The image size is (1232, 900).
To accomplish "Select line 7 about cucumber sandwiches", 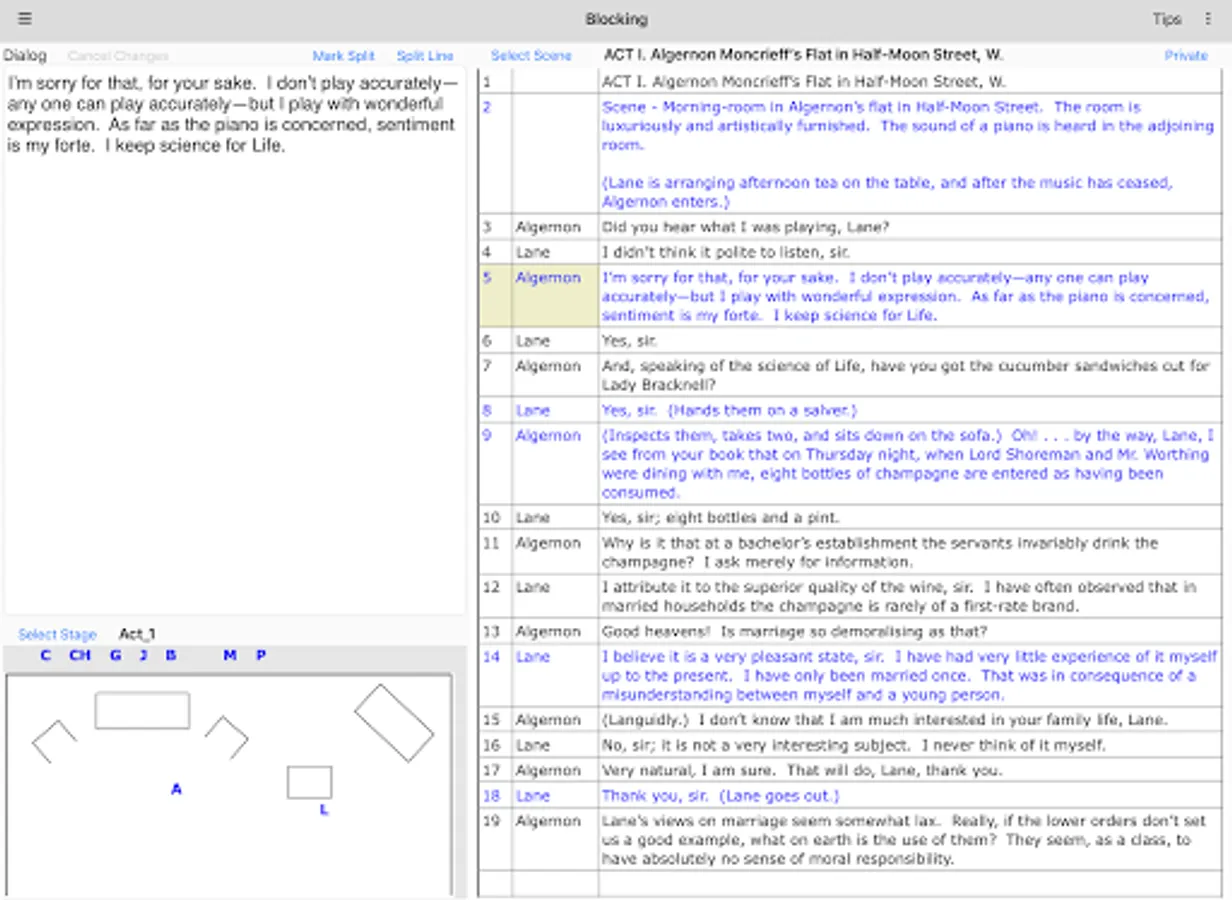I will [850, 375].
